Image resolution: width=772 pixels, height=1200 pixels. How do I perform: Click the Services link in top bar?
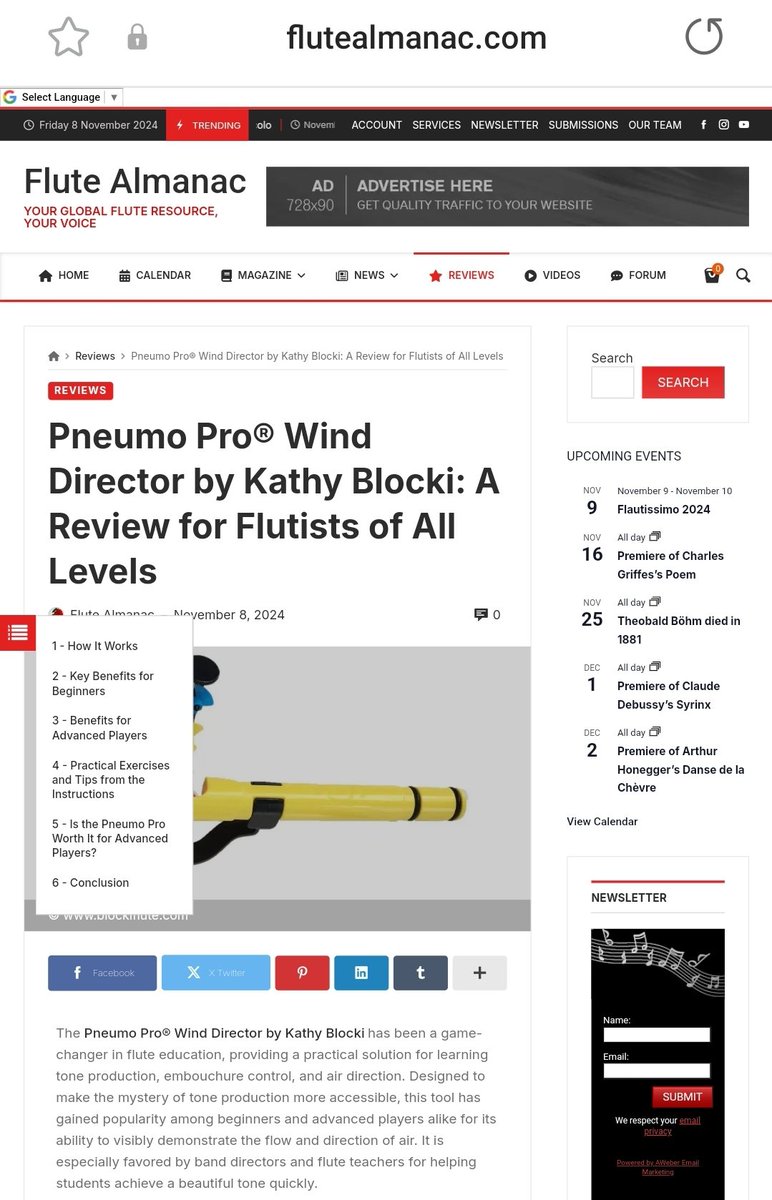pos(437,125)
